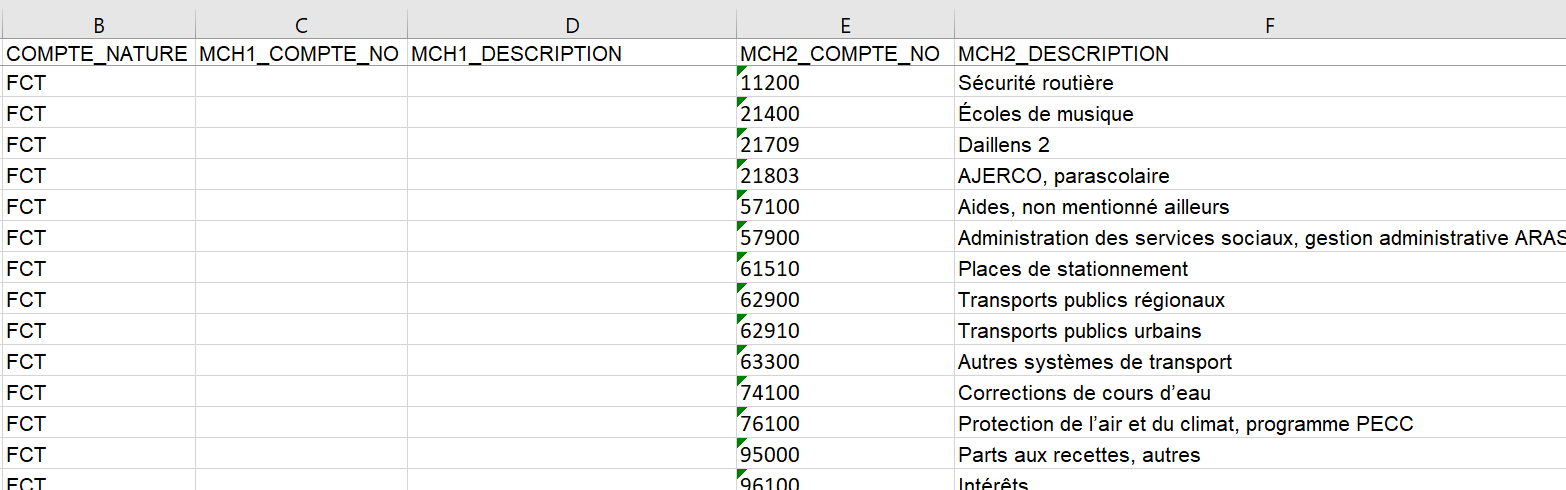Click the COMPTE_NATURE header cell

click(99, 54)
